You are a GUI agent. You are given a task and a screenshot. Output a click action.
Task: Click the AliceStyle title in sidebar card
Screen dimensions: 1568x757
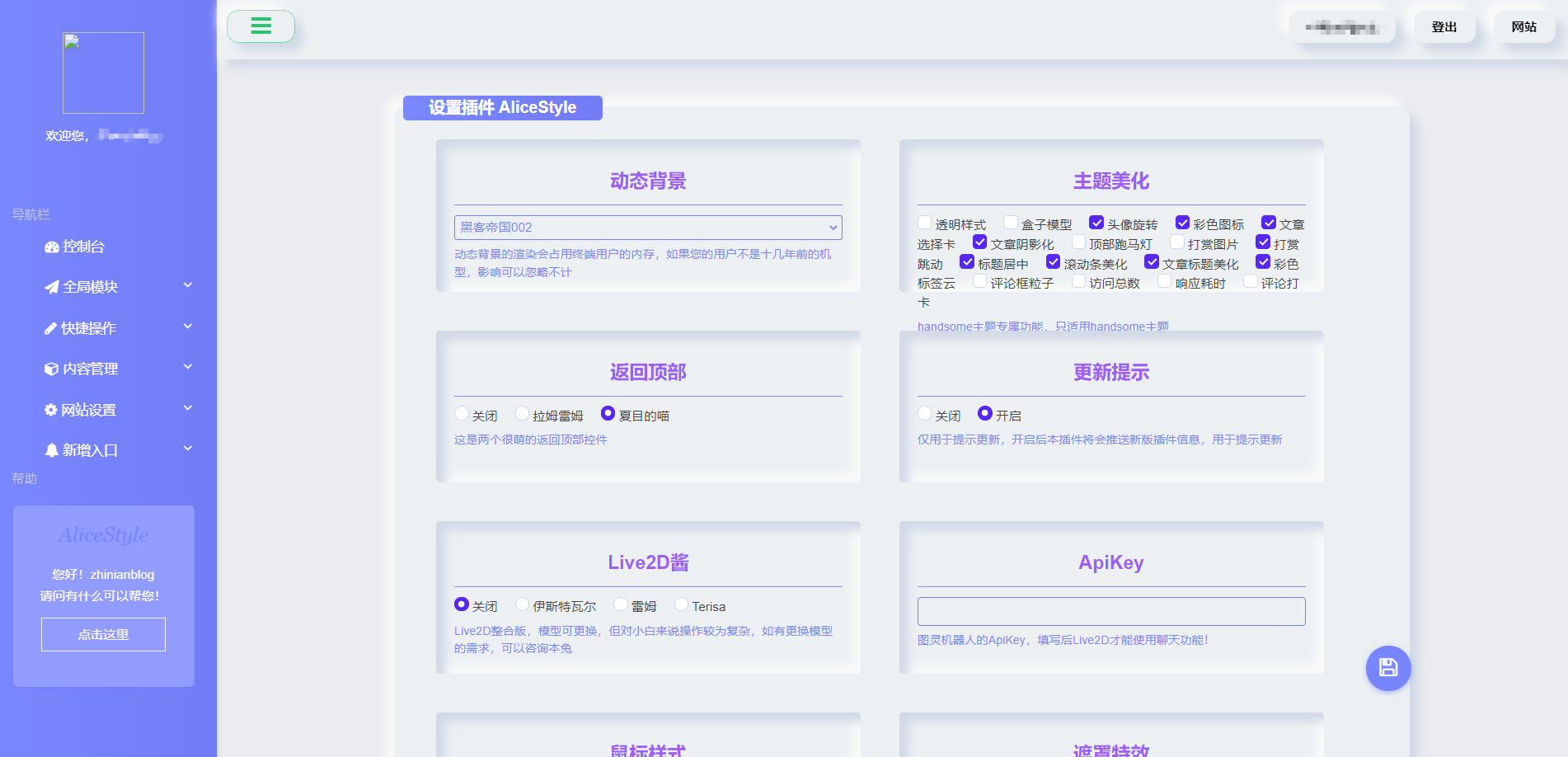[x=103, y=535]
